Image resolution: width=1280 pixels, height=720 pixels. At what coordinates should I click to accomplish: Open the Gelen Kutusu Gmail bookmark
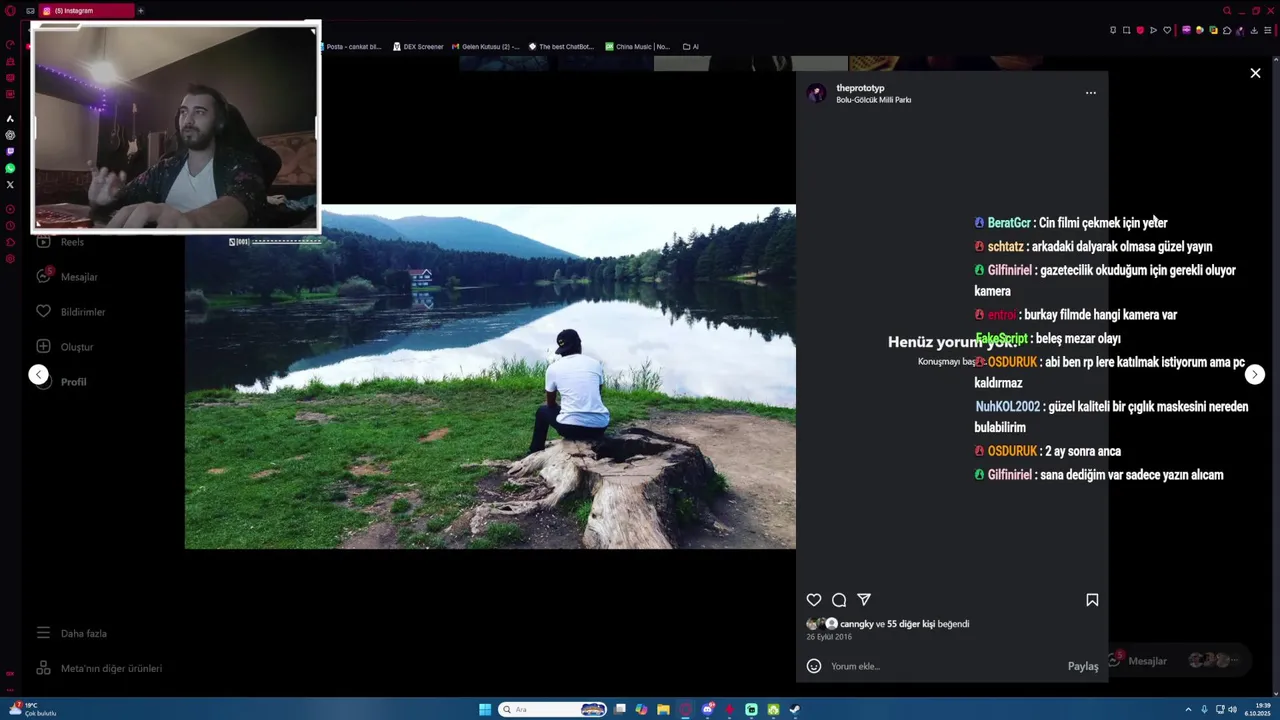click(485, 46)
